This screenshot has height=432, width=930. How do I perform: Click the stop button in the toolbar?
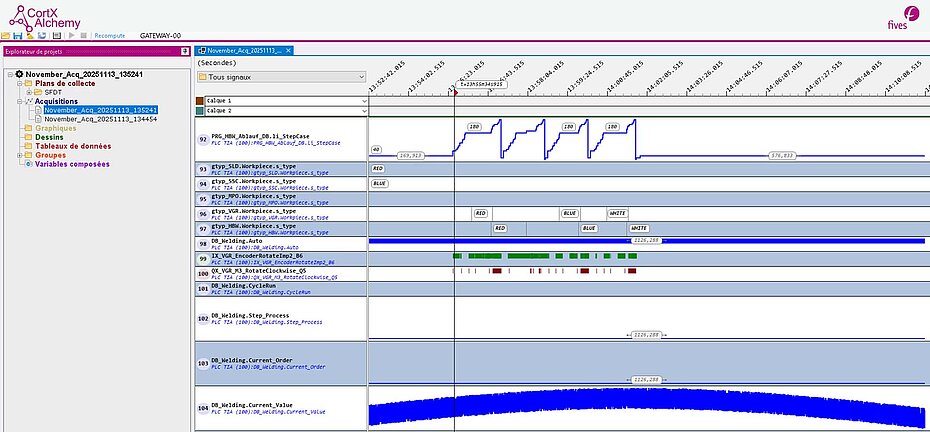(x=82, y=36)
